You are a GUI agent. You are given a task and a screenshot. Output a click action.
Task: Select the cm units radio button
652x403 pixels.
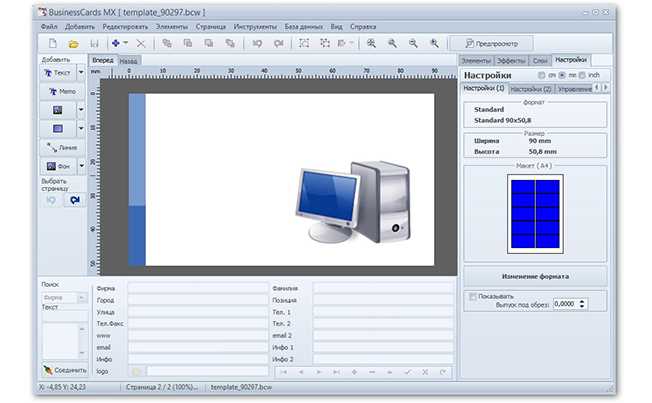(x=541, y=75)
